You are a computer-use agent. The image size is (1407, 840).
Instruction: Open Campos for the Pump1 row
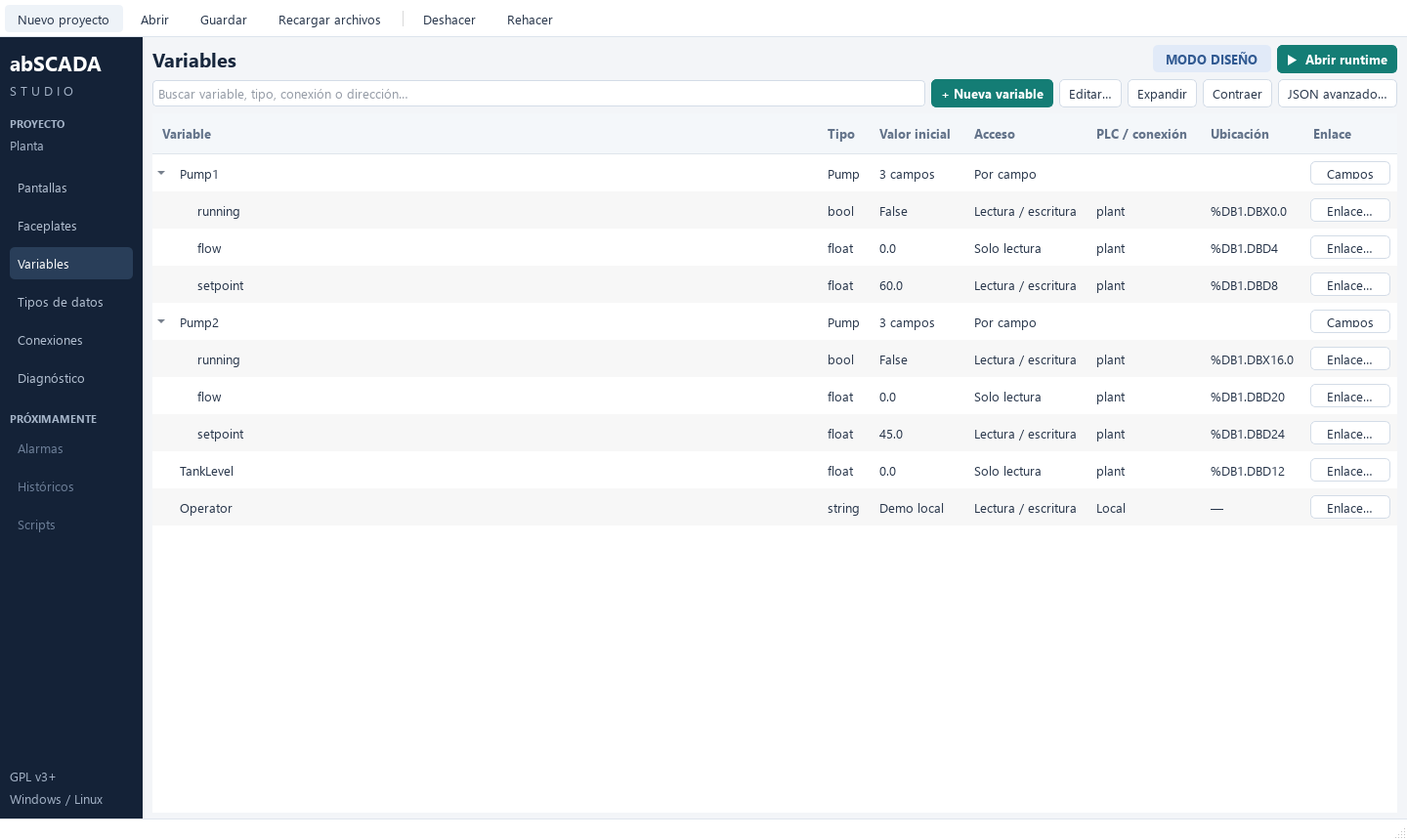coord(1350,174)
